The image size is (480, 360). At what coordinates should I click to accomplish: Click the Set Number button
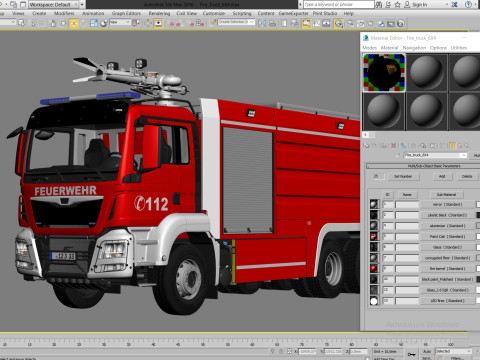(403, 176)
